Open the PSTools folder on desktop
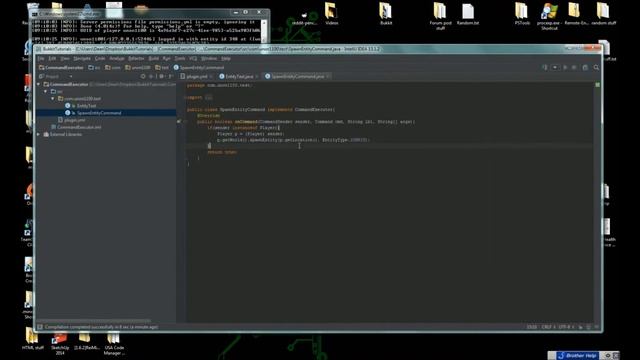640x360 pixels. pos(522,14)
